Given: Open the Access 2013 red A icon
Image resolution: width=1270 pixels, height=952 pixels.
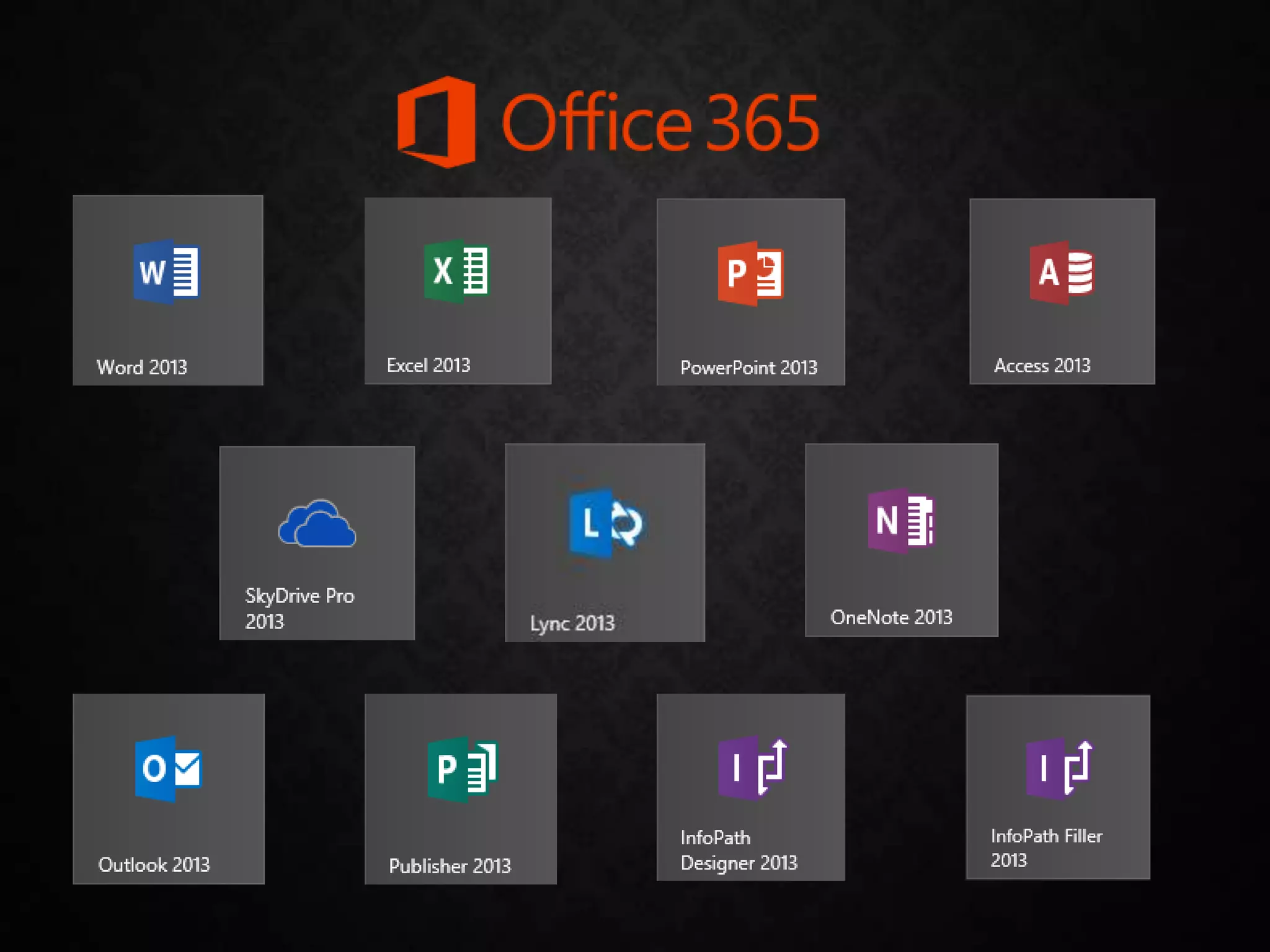Looking at the screenshot, I should pos(1062,273).
